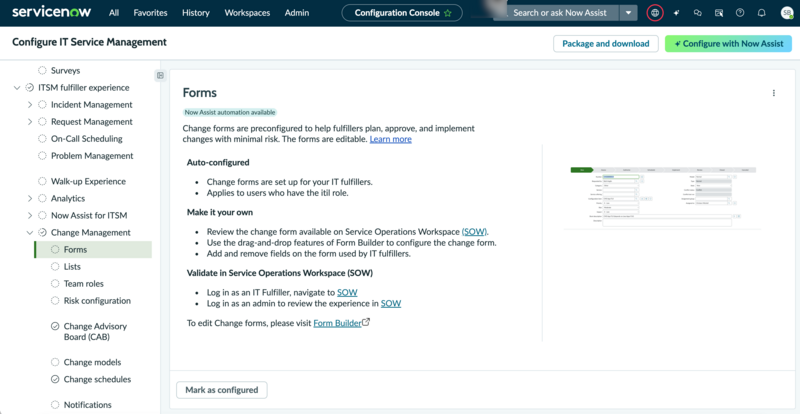Click the ITSM fulfiller experience status circle

pos(30,88)
